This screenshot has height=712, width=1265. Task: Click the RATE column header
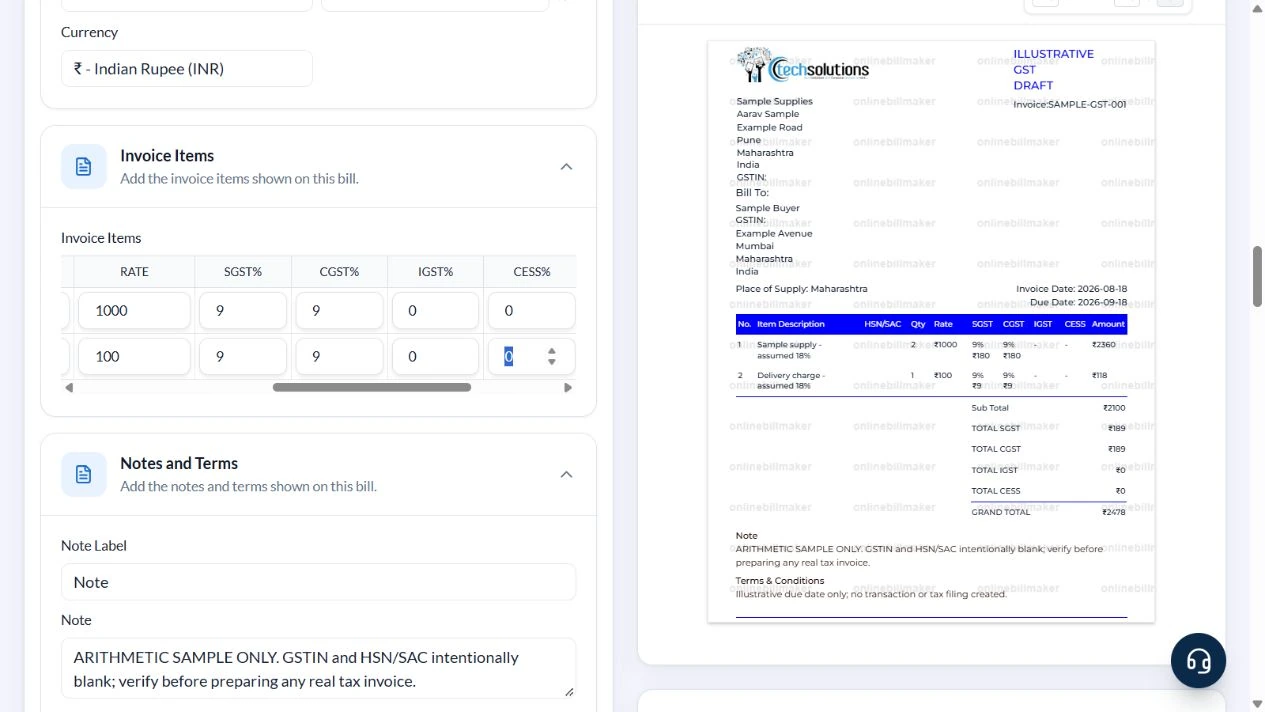[134, 271]
